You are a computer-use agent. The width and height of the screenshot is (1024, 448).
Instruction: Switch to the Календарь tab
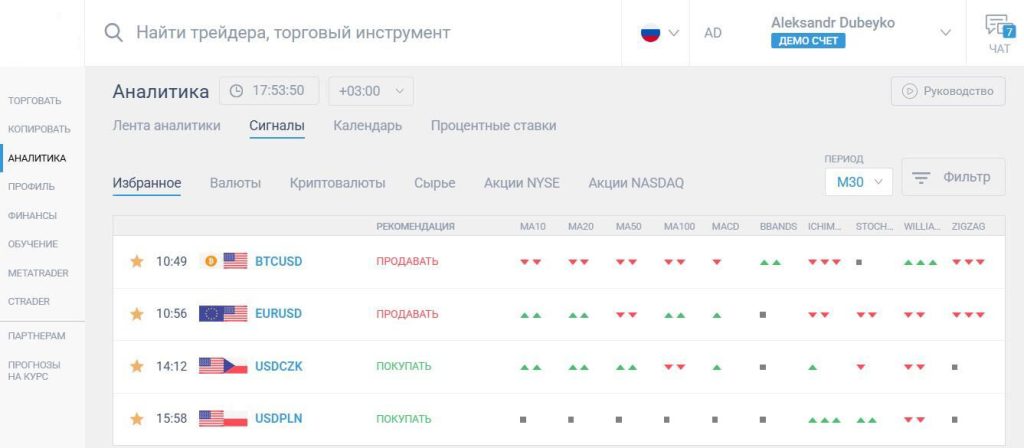368,125
